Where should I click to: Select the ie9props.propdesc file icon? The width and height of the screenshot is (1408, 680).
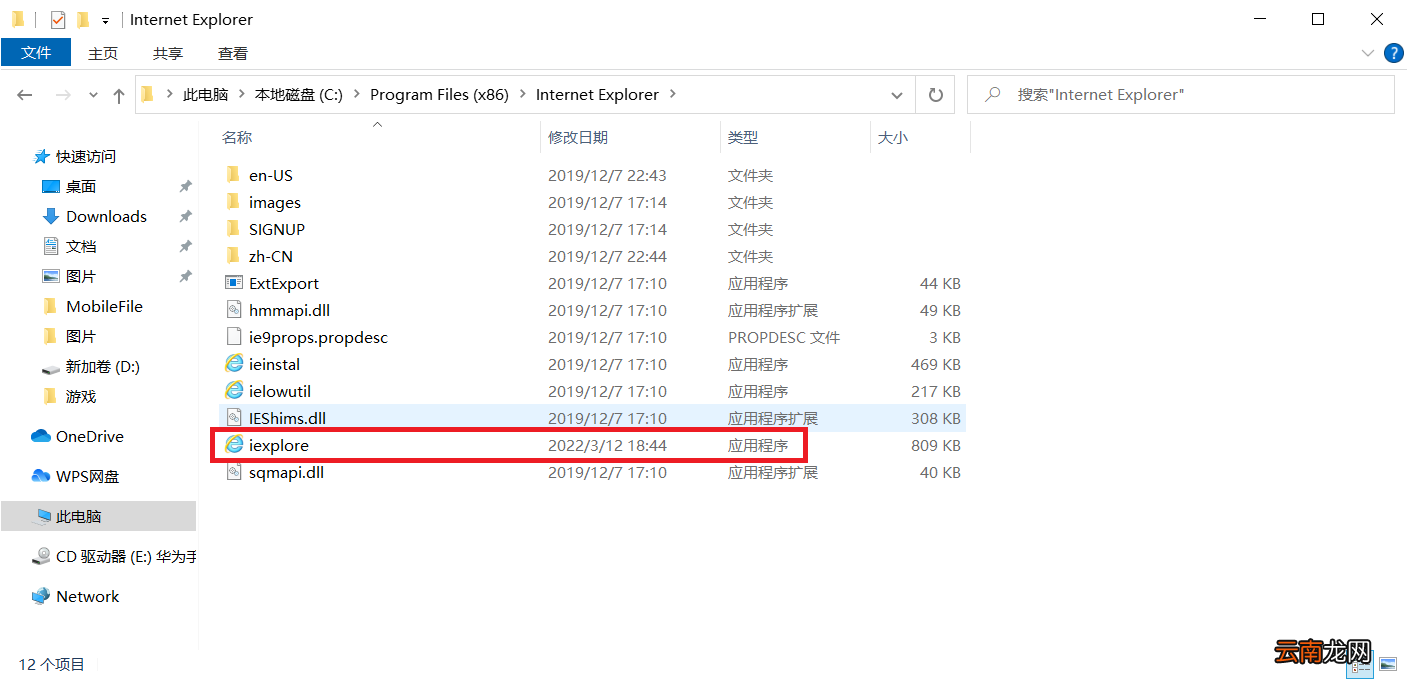coord(234,337)
